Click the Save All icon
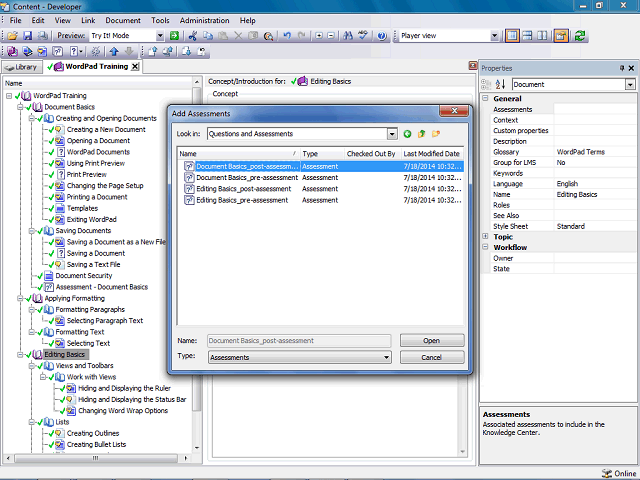 click(x=42, y=36)
